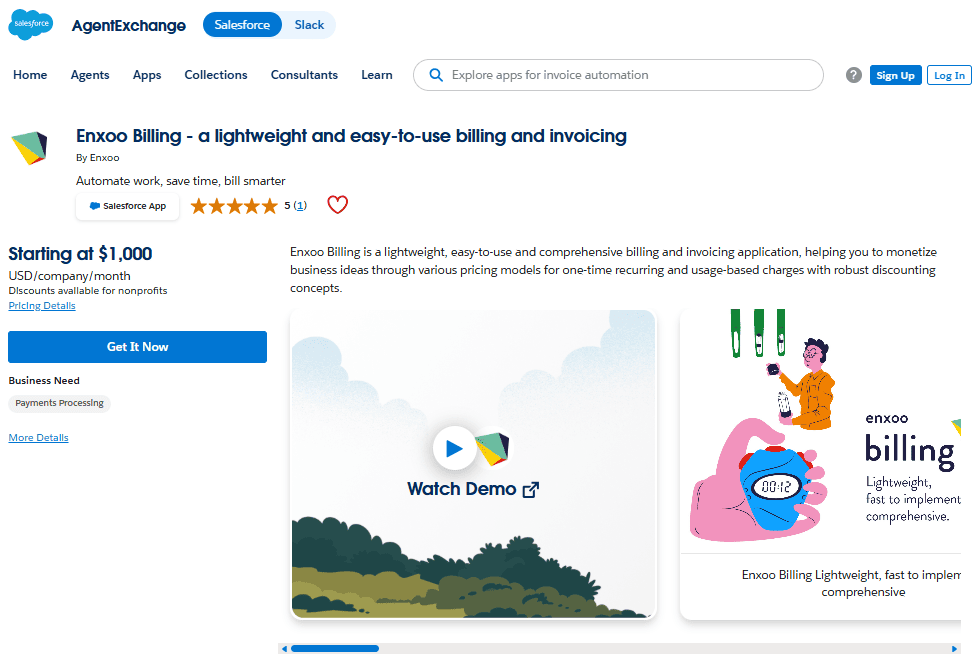This screenshot has height=661, width=977.
Task: Open the Collections menu item
Action: point(216,75)
